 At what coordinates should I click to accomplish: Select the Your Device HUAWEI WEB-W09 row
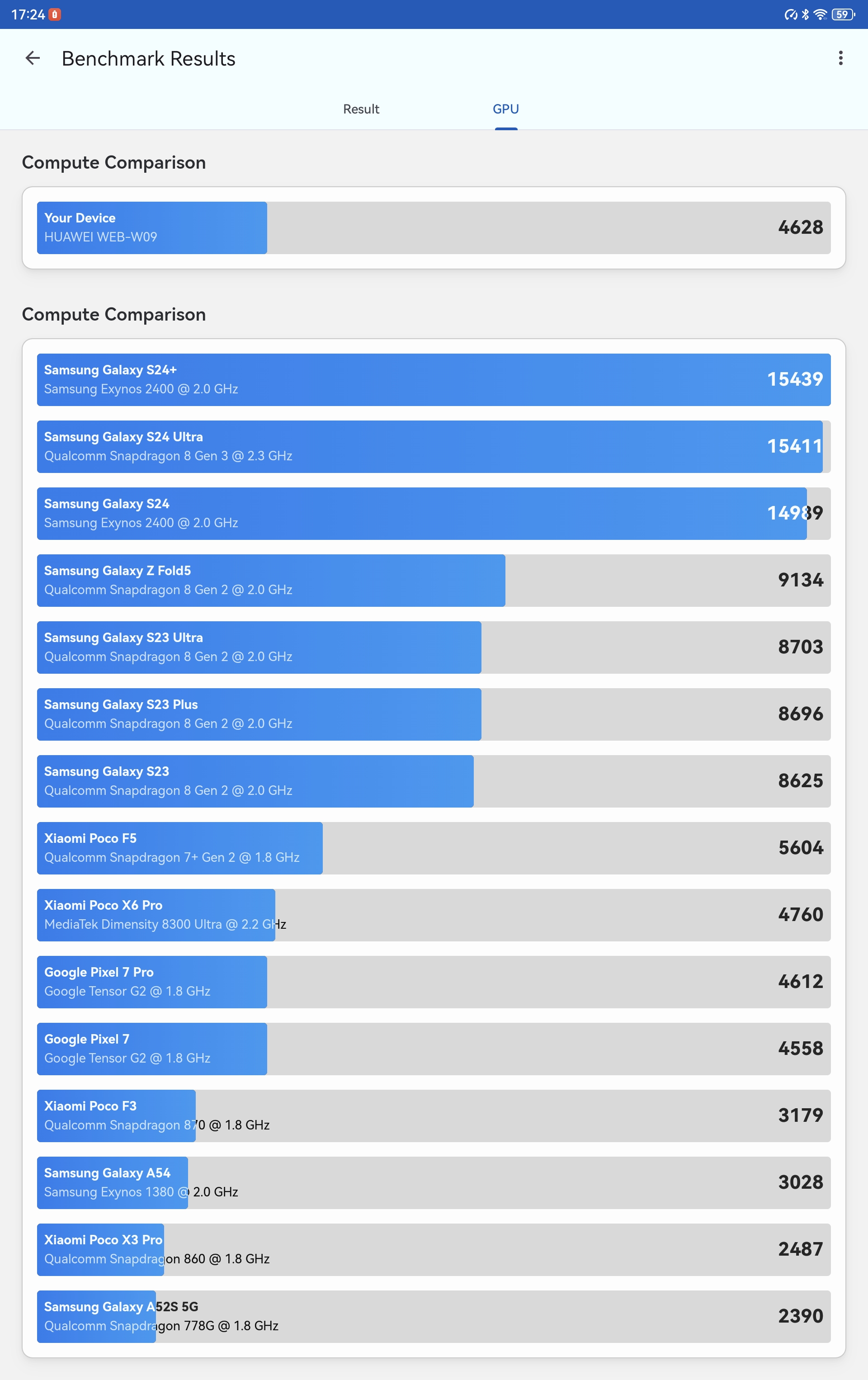(434, 227)
